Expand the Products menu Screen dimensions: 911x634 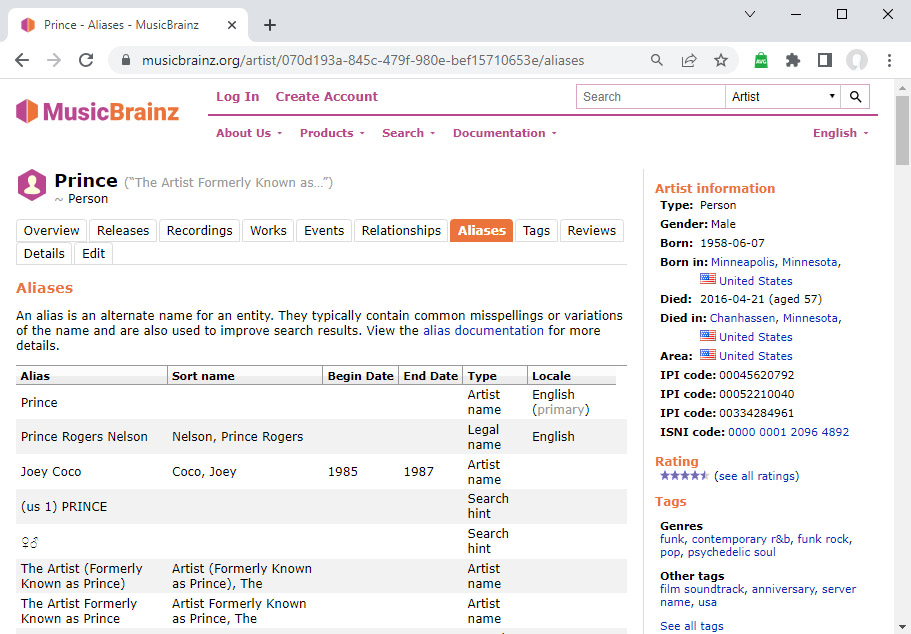point(332,133)
